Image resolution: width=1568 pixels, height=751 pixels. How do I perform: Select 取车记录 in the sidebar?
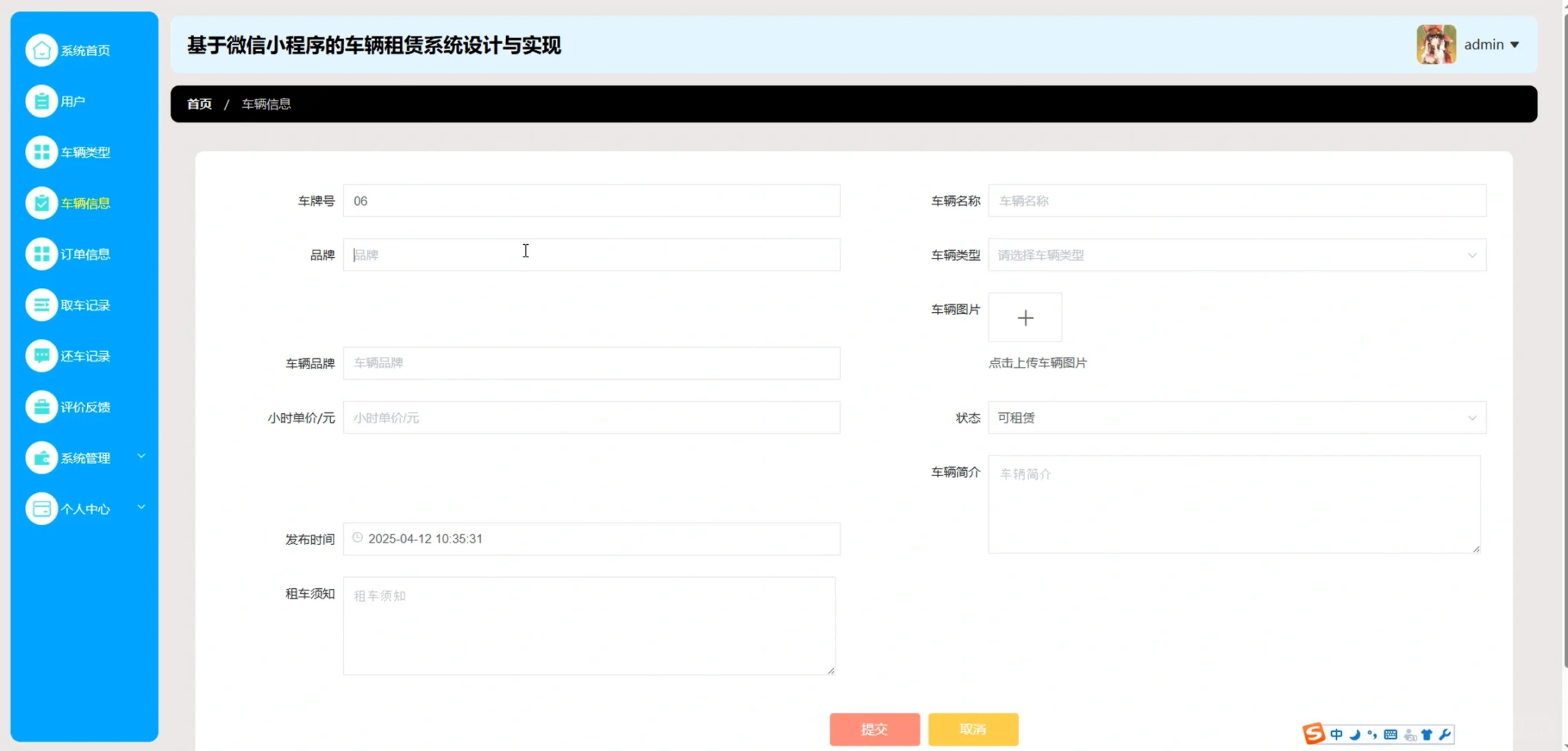(42, 305)
